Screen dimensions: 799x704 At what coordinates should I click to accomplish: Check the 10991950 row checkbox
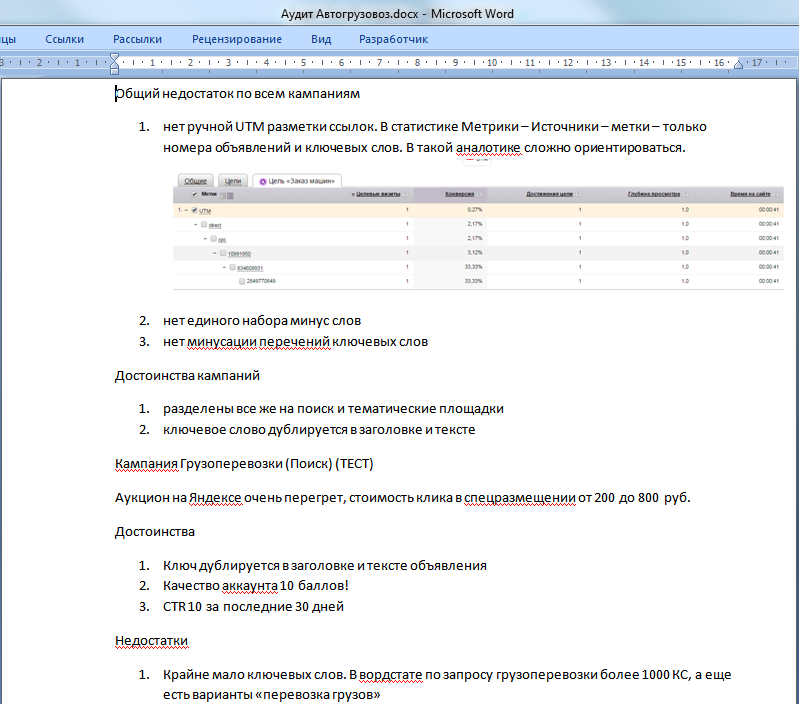click(223, 253)
